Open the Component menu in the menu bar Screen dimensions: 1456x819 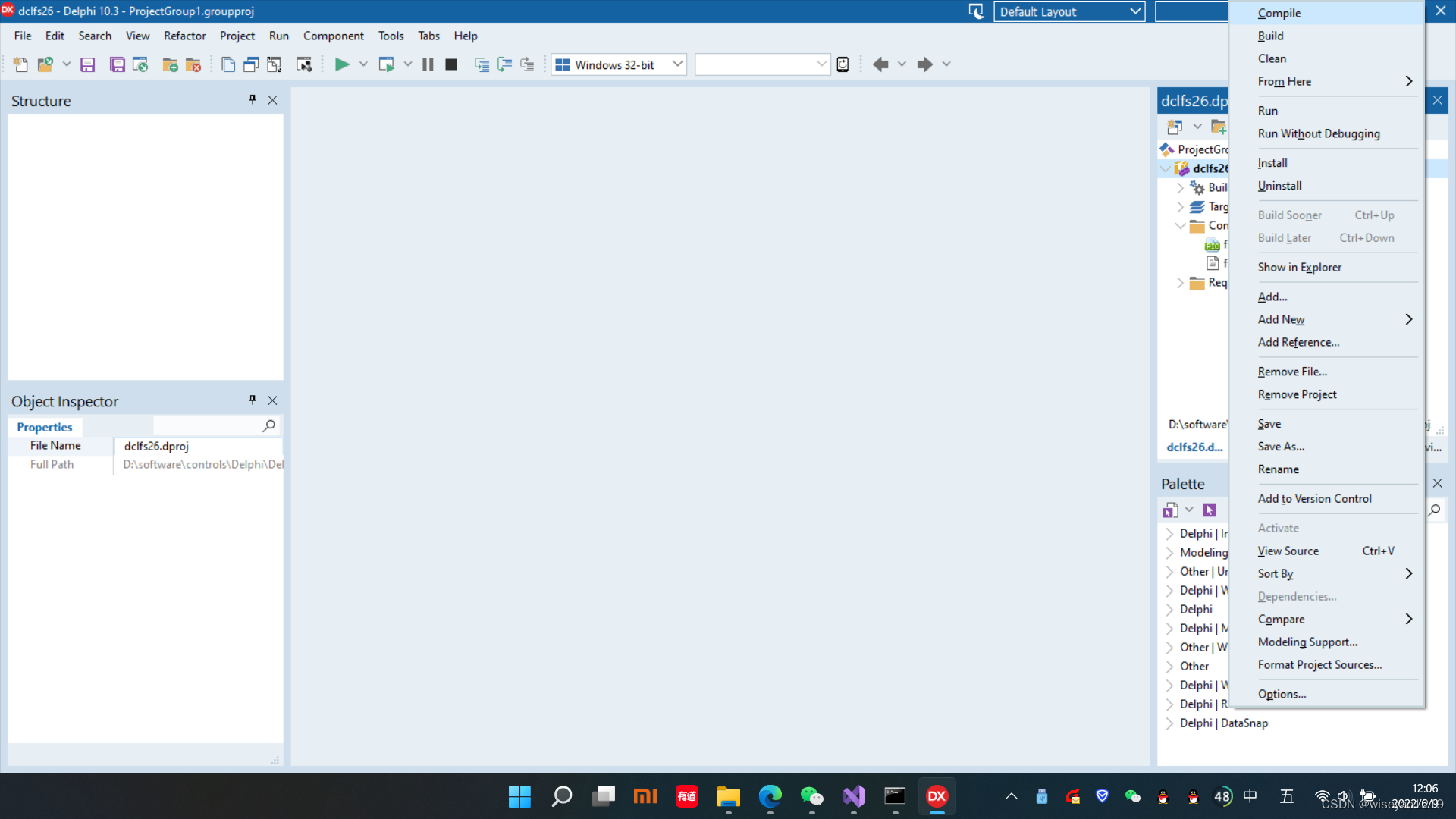pos(334,36)
